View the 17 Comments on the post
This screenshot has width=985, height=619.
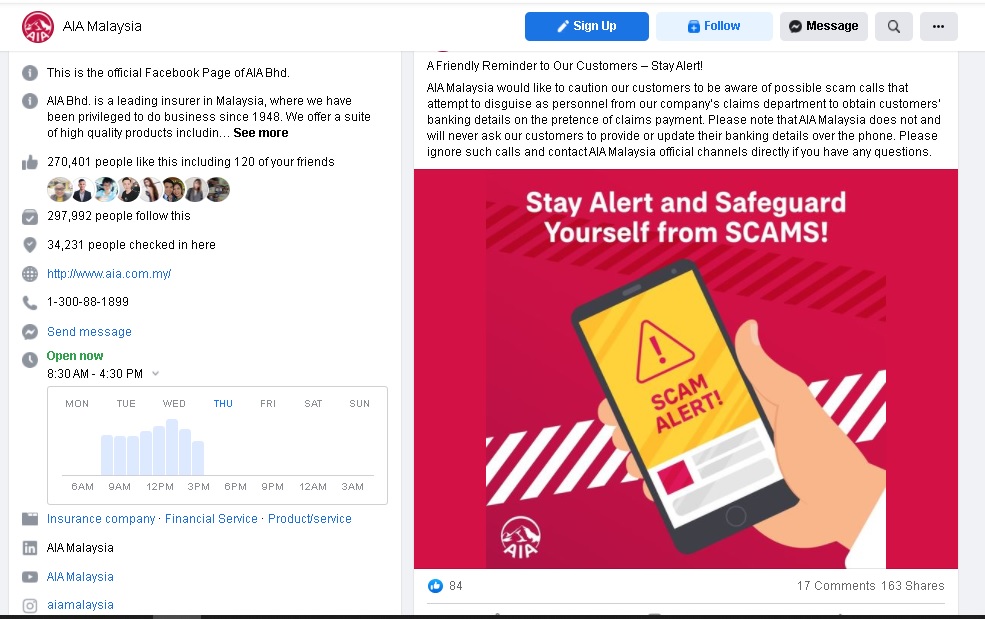pyautogui.click(x=836, y=586)
